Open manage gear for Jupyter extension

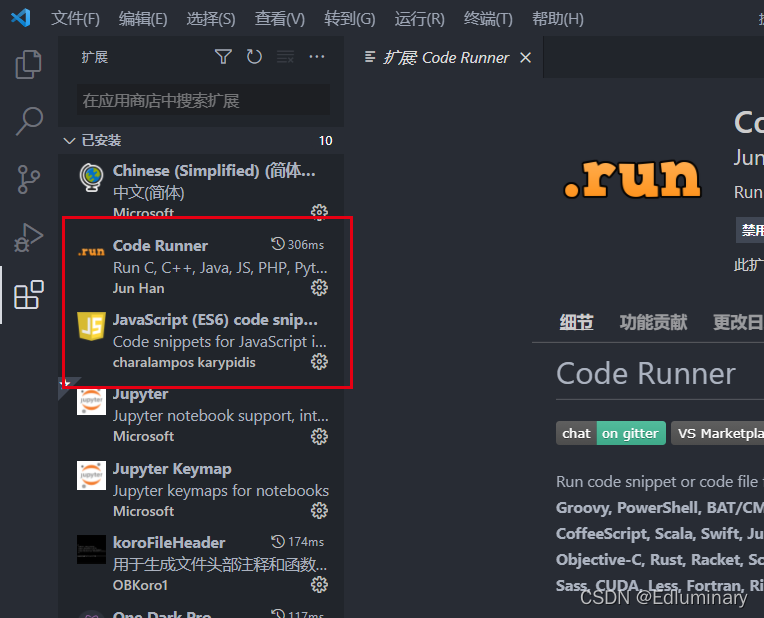click(319, 436)
